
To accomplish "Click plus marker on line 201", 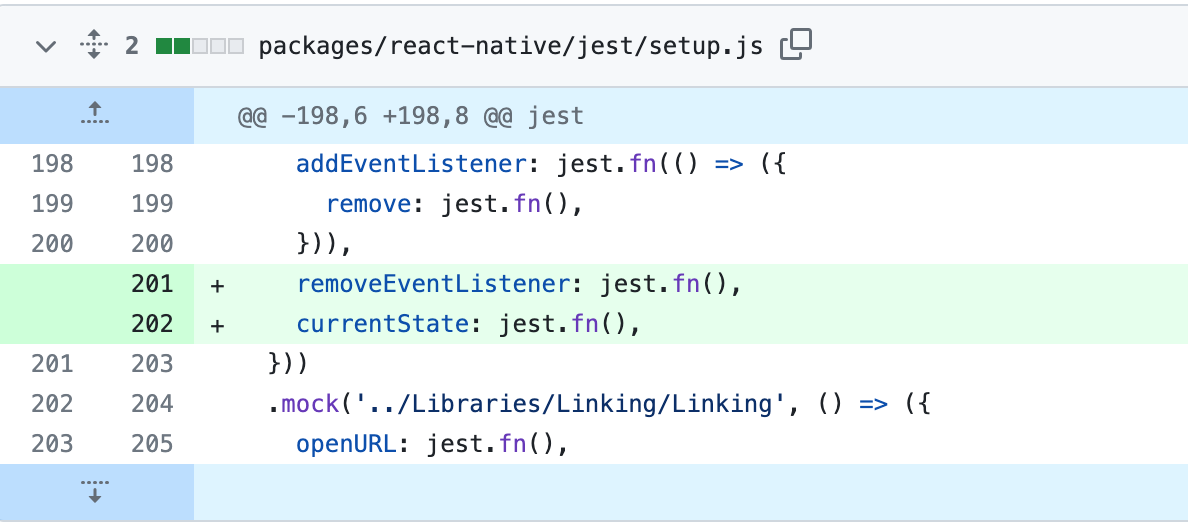I will [x=217, y=285].
